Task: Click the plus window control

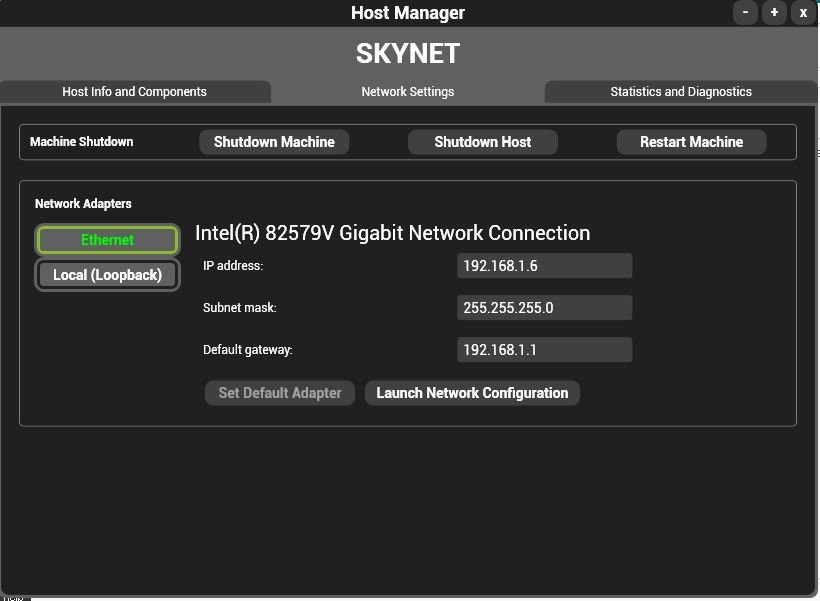Action: click(774, 12)
